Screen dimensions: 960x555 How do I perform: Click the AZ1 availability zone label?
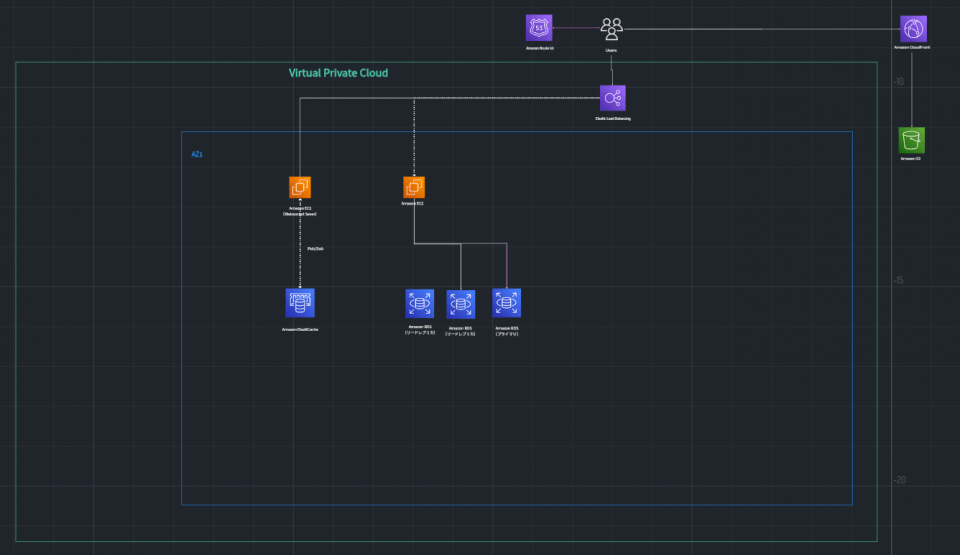coord(197,154)
